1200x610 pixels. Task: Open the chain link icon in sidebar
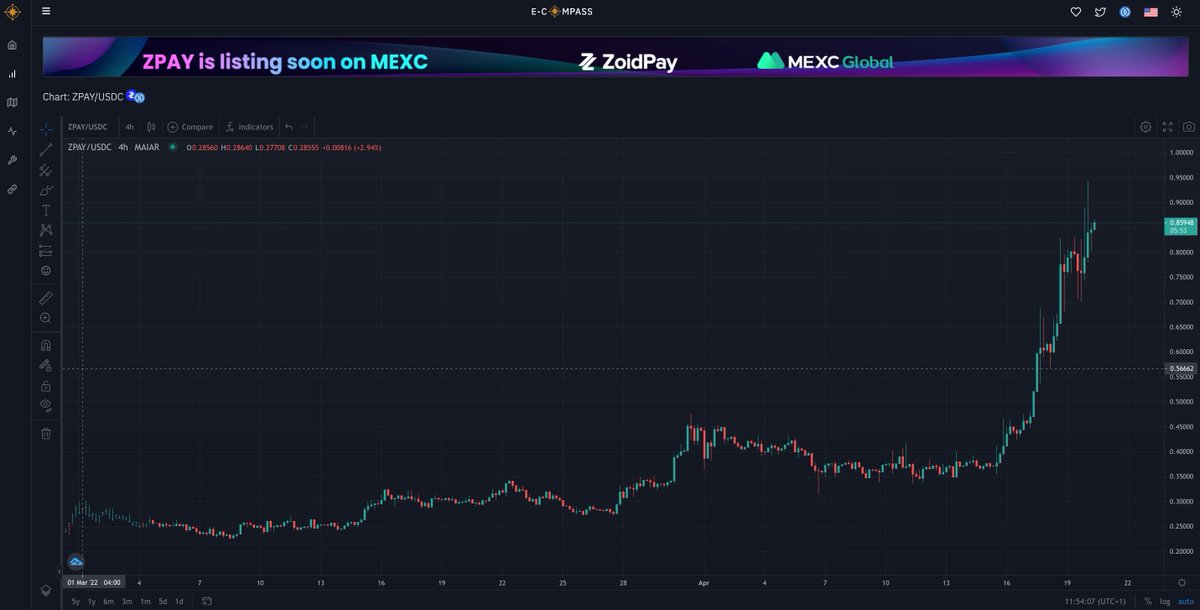tap(12, 188)
